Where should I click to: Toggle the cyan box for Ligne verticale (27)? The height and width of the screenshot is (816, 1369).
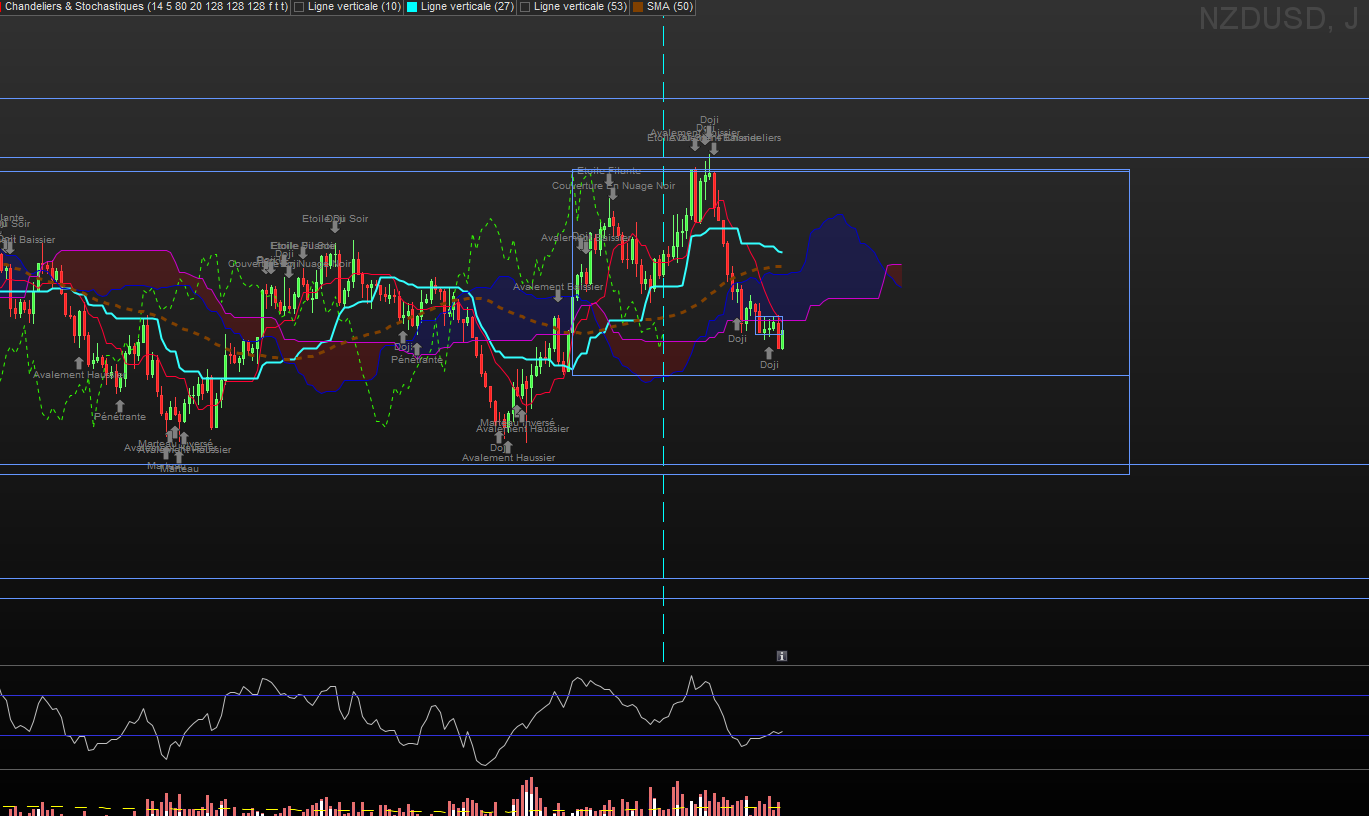point(412,7)
